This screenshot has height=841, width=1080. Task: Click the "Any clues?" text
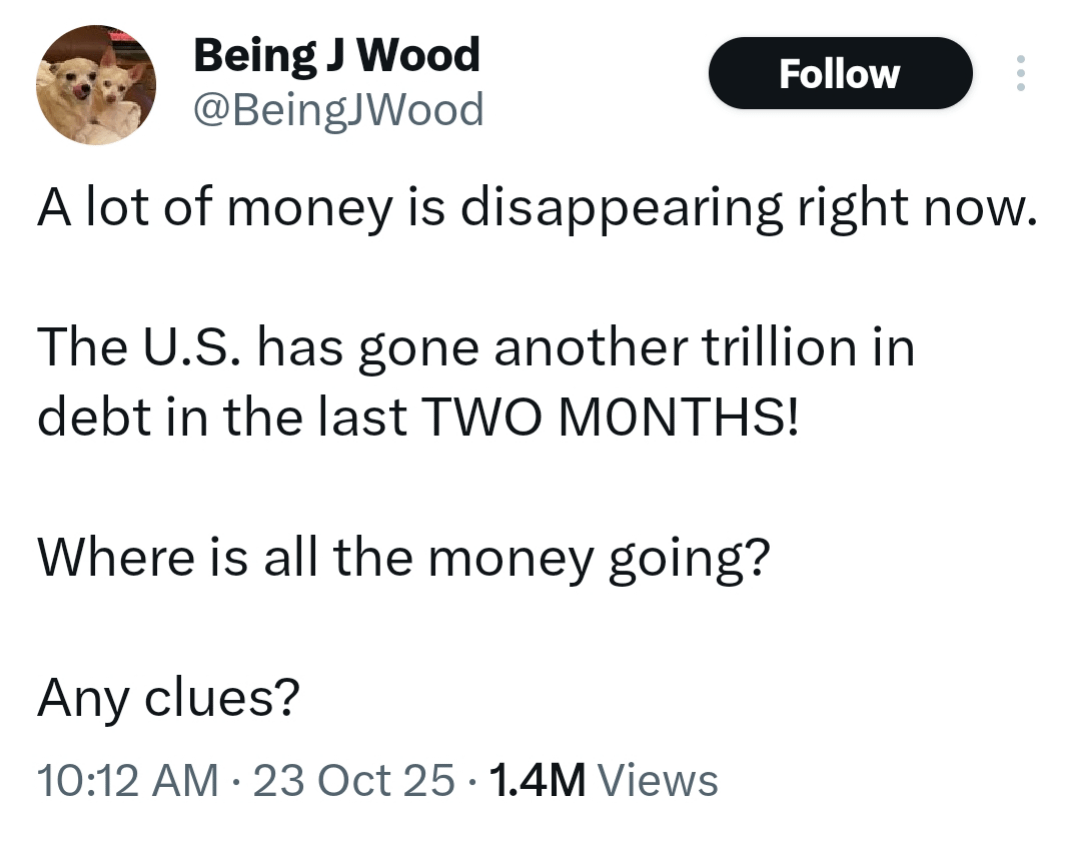(167, 700)
